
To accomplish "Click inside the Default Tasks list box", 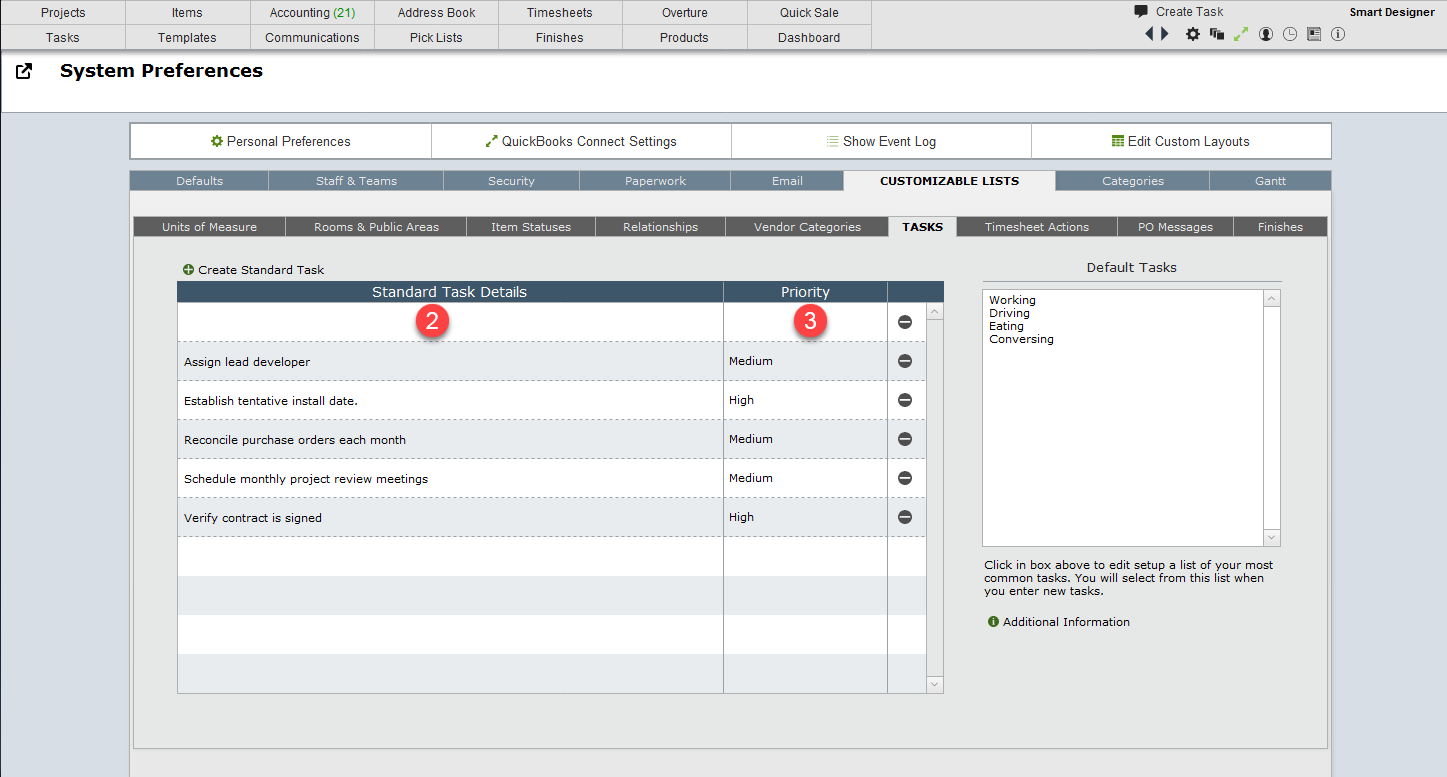I will coord(1123,418).
